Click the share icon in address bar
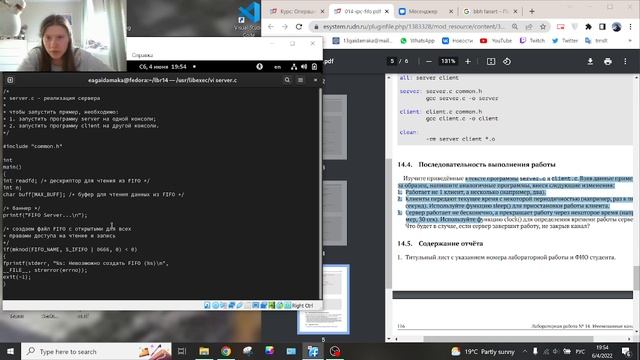The height and width of the screenshot is (360, 640). (x=529, y=27)
